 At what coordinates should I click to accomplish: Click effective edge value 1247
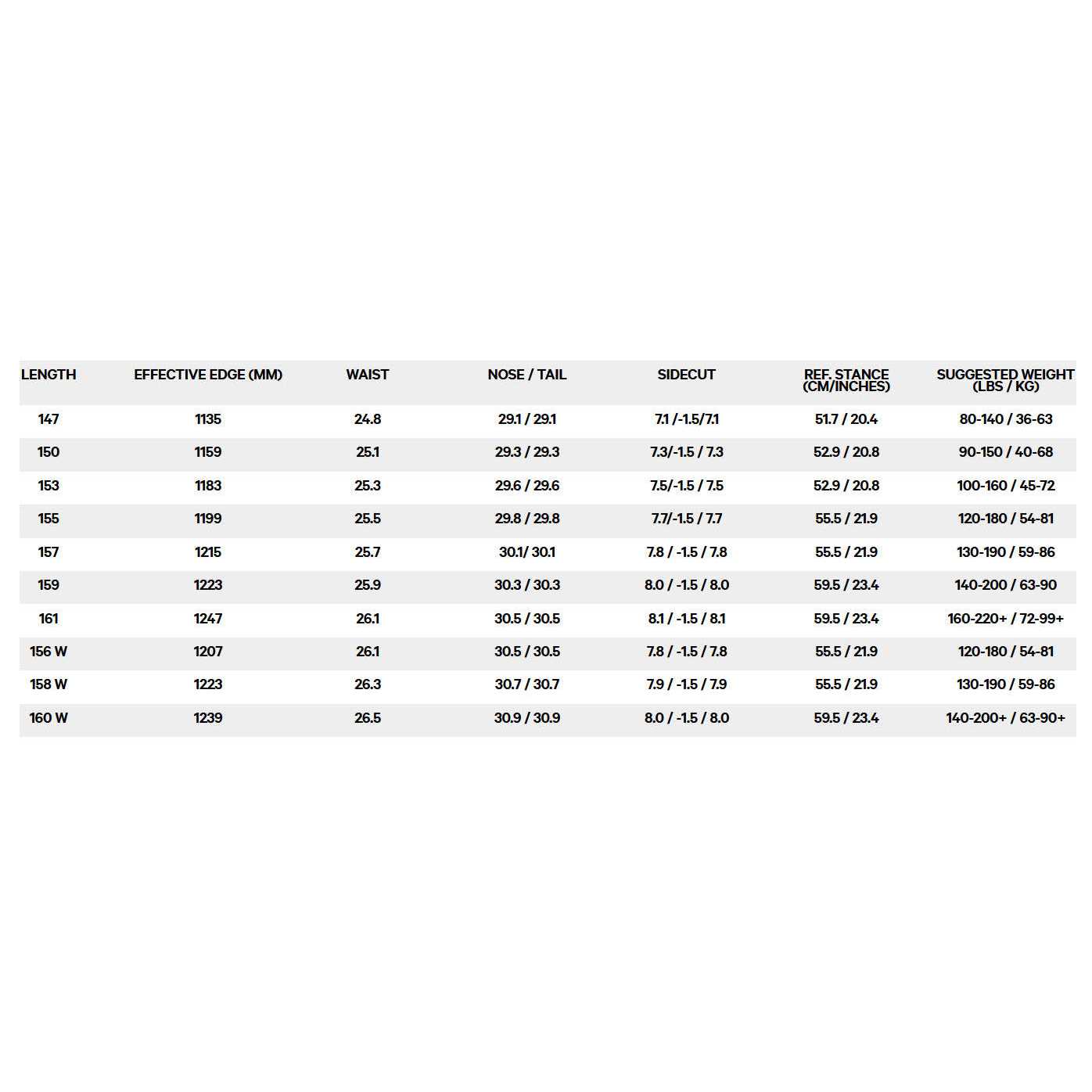(208, 619)
